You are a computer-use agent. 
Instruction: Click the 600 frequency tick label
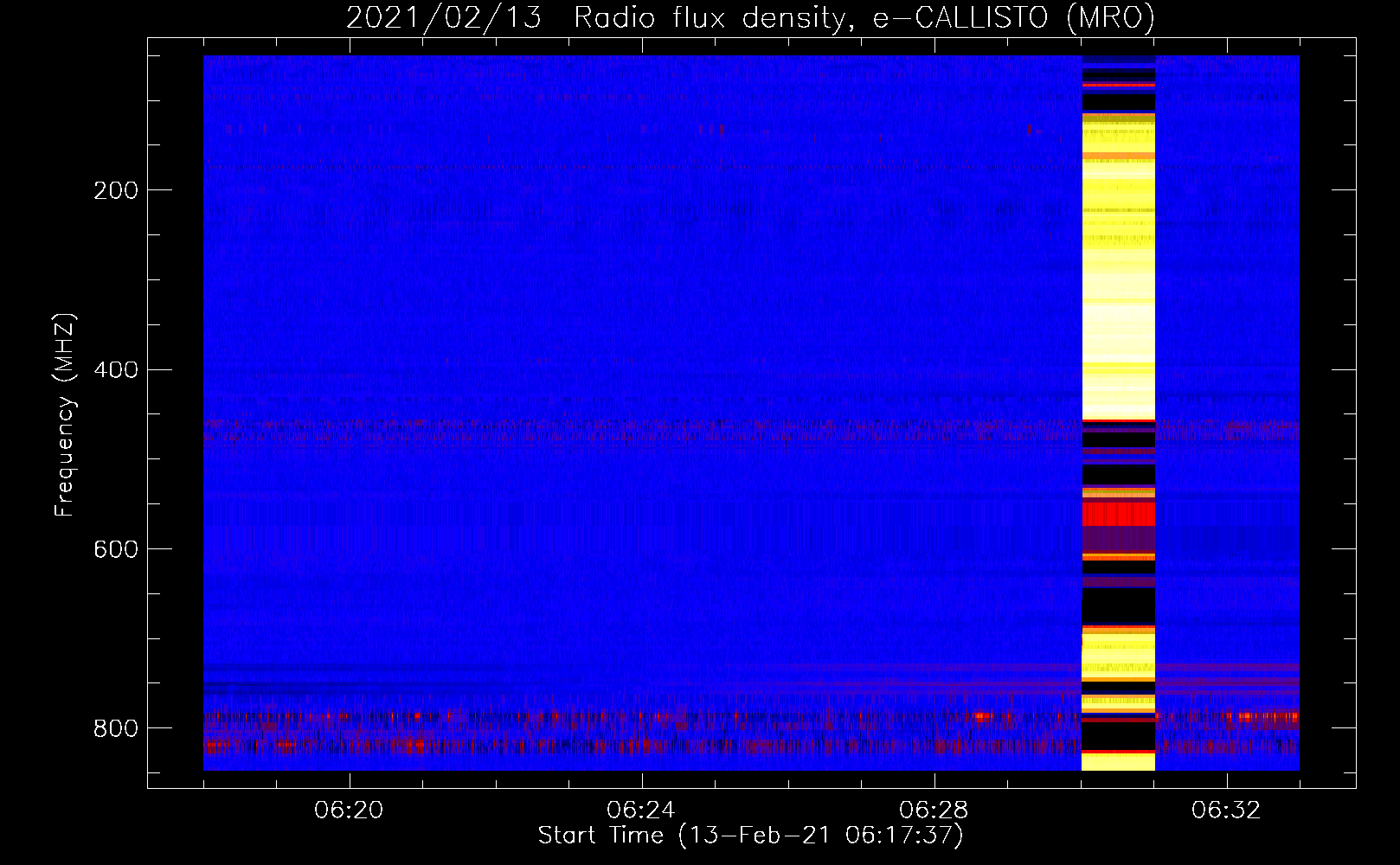tap(116, 550)
